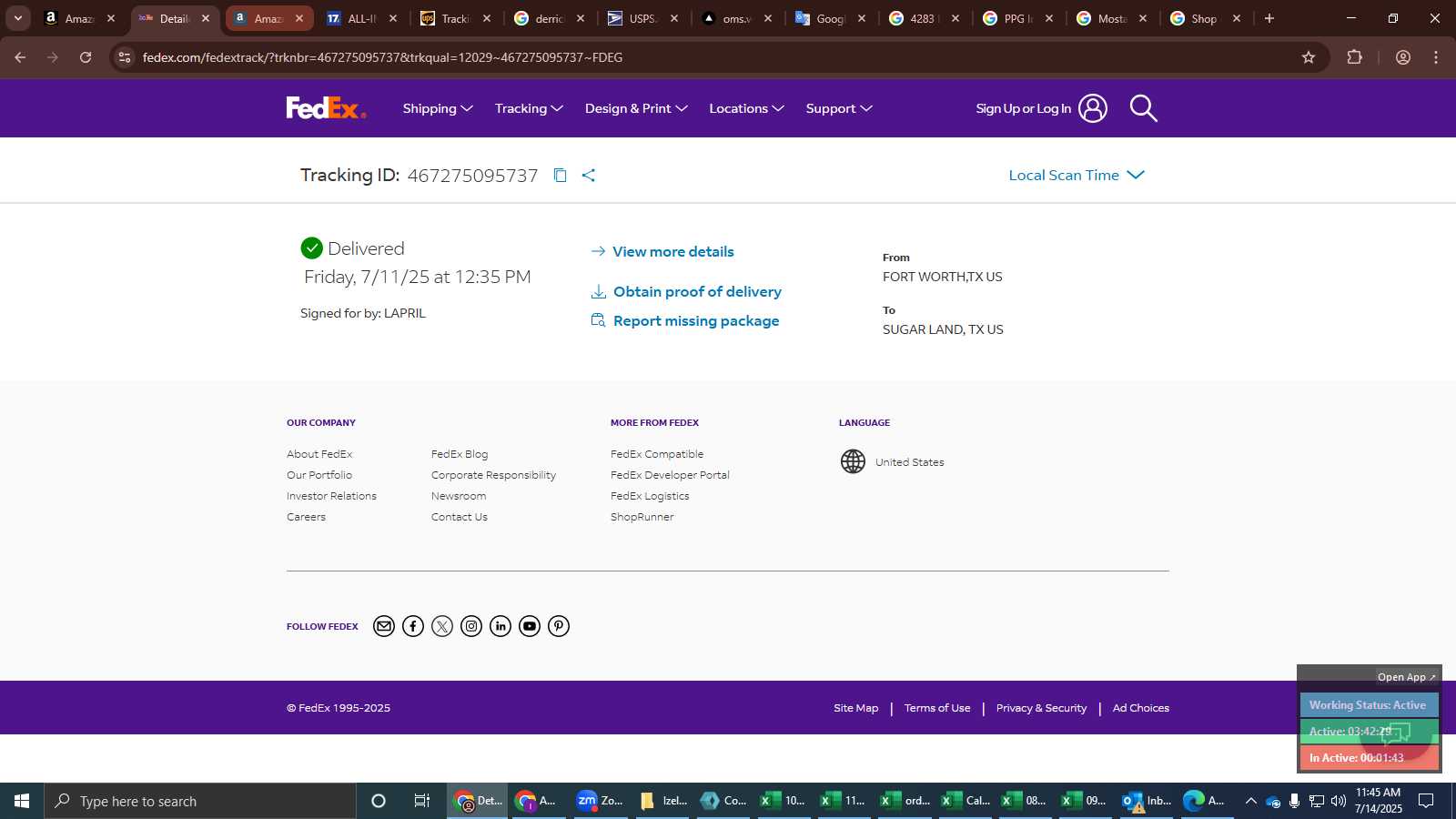
Task: Go back to the previous page
Action: 20,57
